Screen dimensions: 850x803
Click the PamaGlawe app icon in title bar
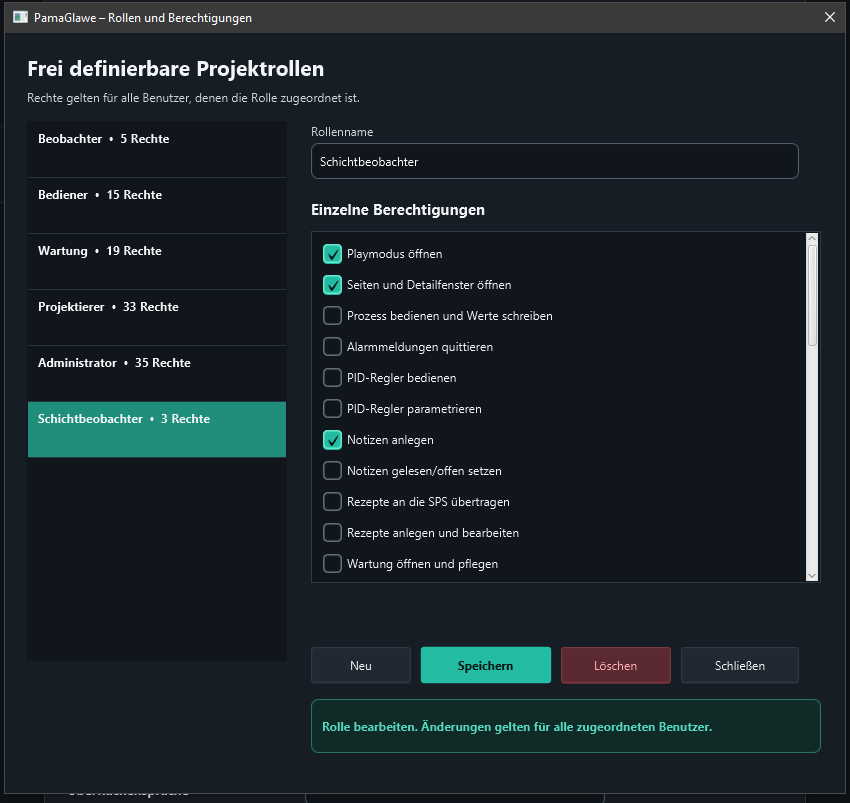(x=21, y=17)
